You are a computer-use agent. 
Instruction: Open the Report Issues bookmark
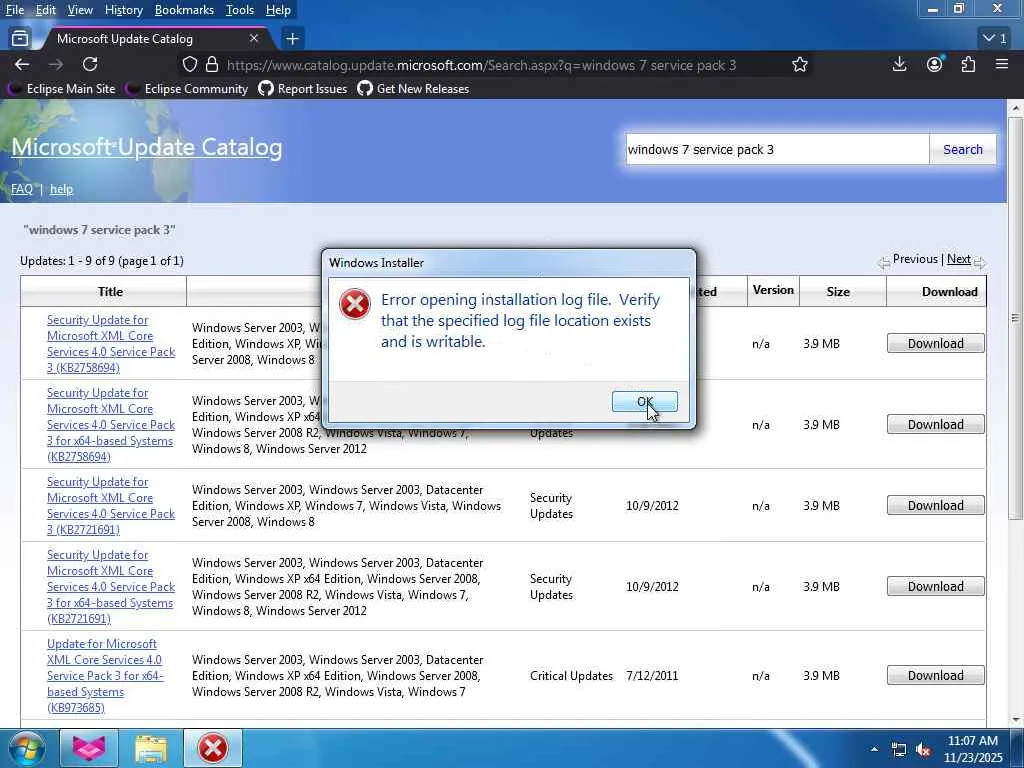pyautogui.click(x=303, y=89)
